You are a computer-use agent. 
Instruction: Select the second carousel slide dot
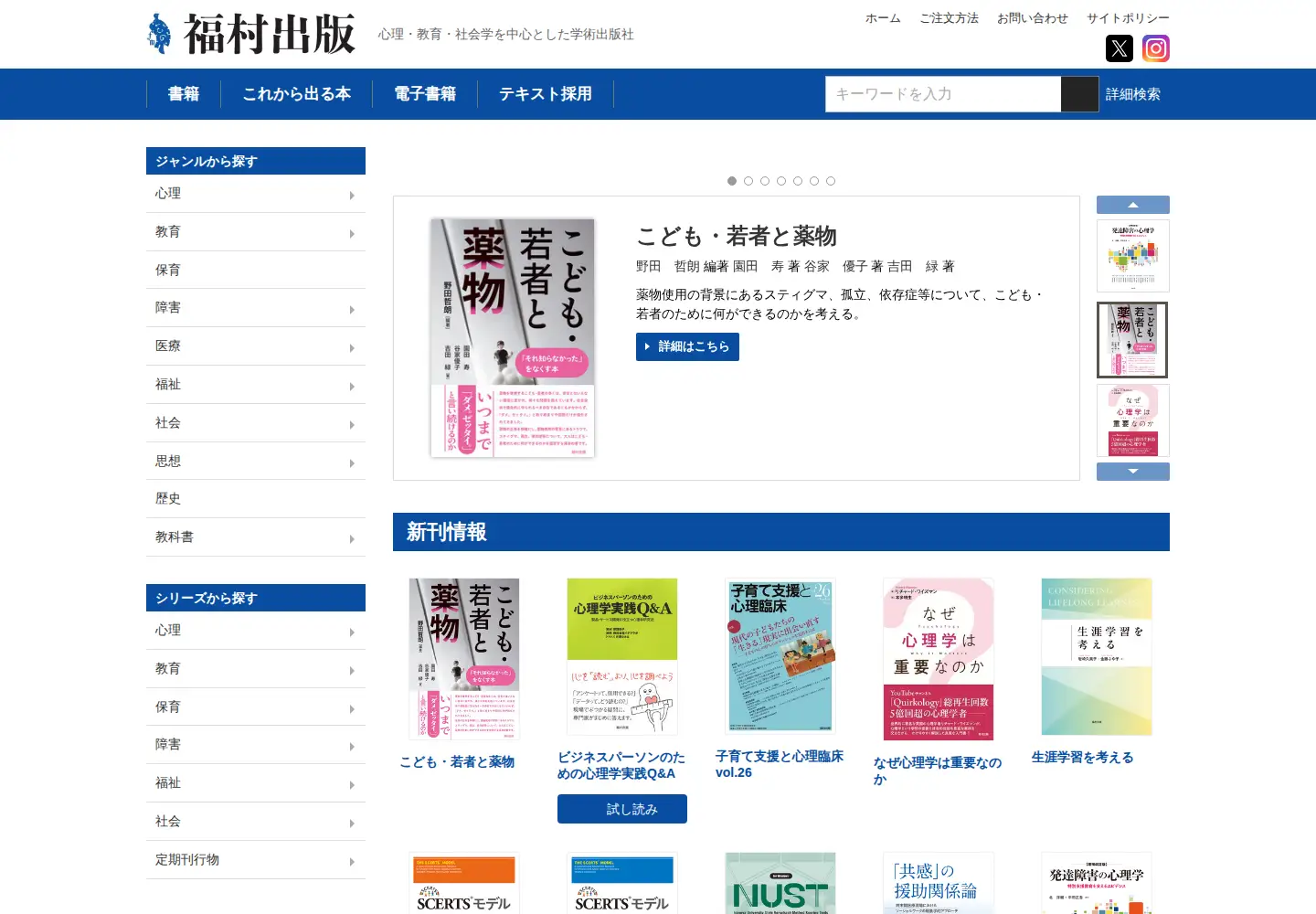(748, 181)
